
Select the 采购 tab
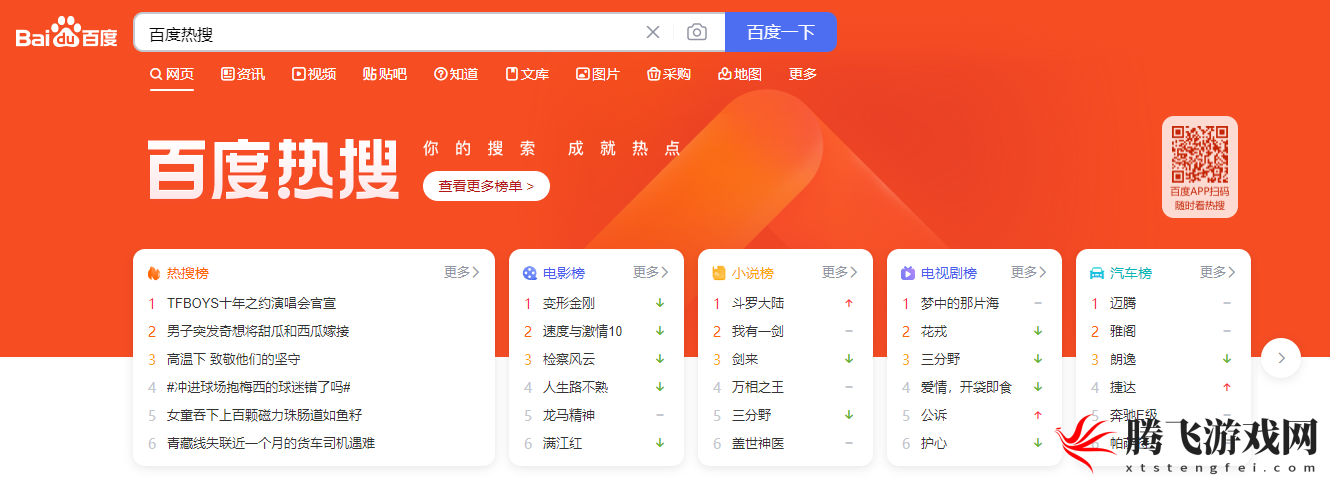(x=669, y=74)
